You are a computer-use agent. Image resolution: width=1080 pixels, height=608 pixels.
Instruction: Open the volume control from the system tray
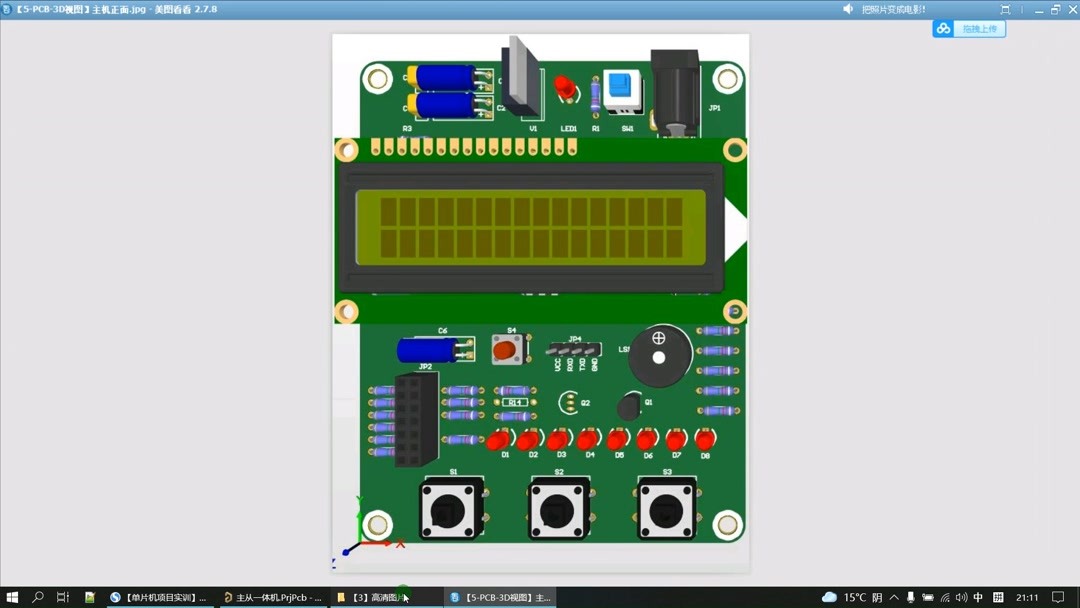960,596
